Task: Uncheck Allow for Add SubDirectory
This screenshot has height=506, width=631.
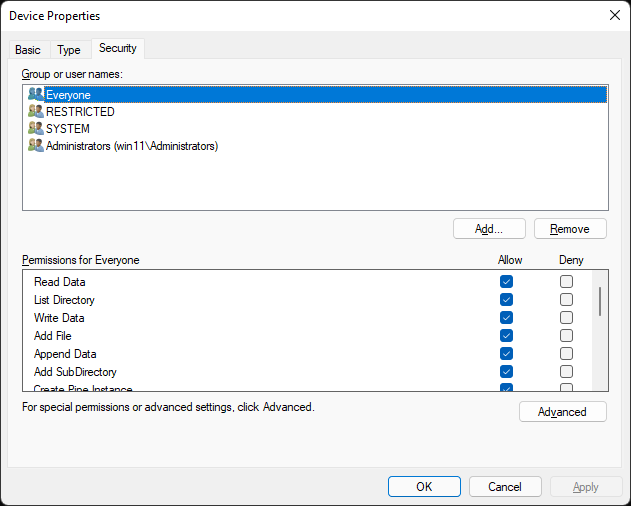Action: [506, 372]
